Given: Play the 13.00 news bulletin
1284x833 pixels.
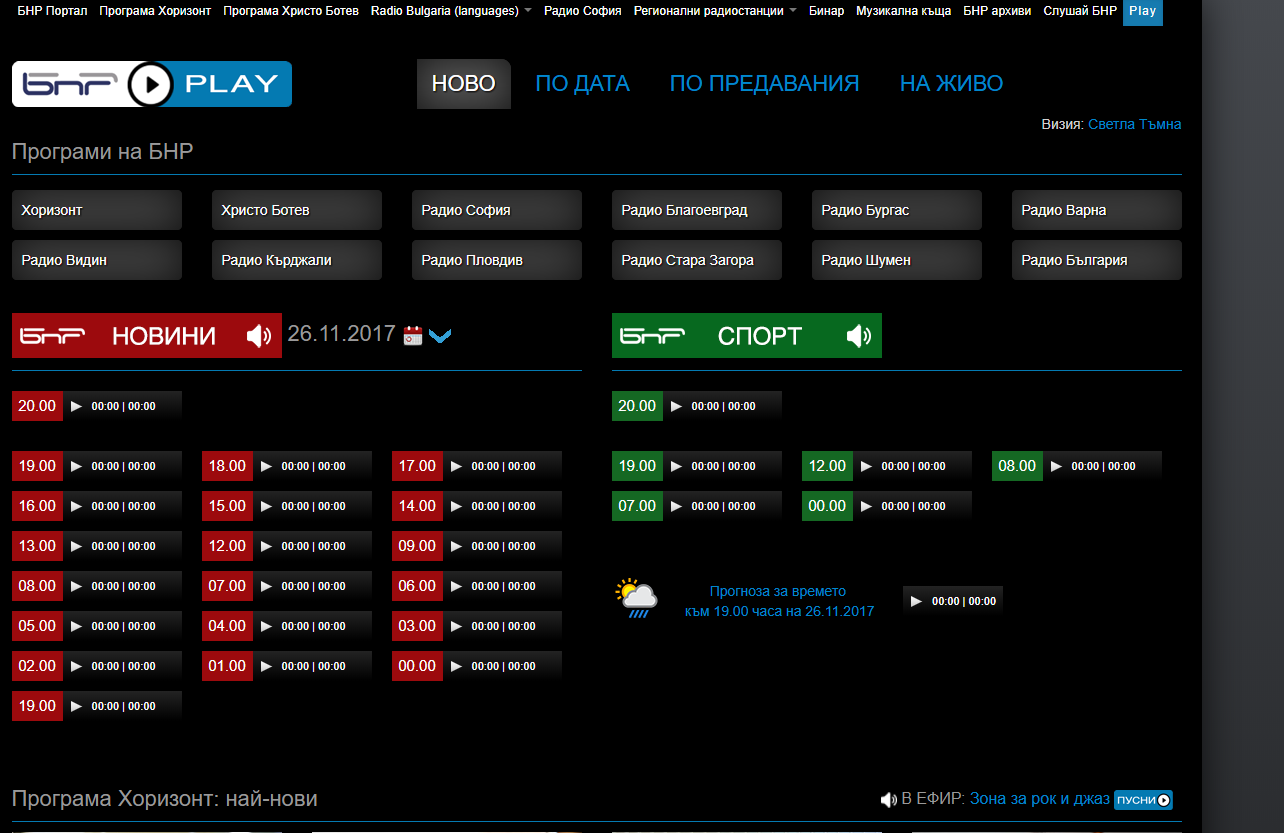Looking at the screenshot, I should pos(76,546).
